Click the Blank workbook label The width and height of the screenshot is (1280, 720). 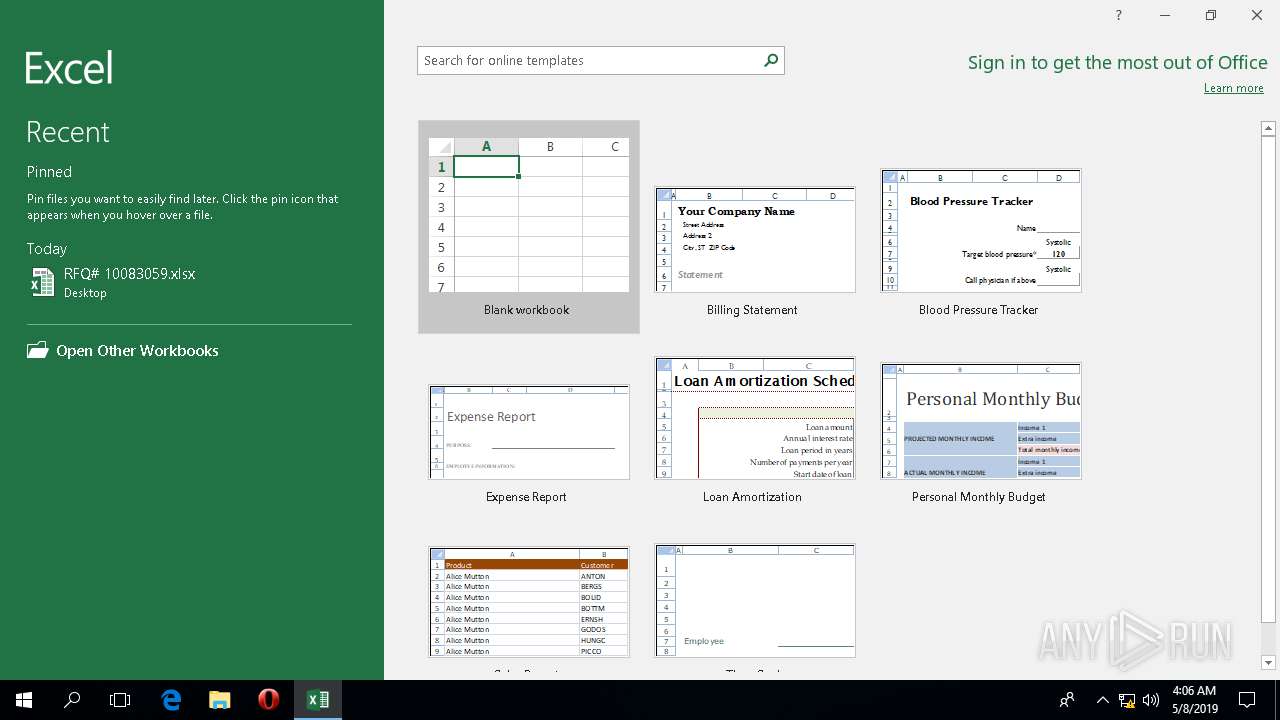coord(527,310)
